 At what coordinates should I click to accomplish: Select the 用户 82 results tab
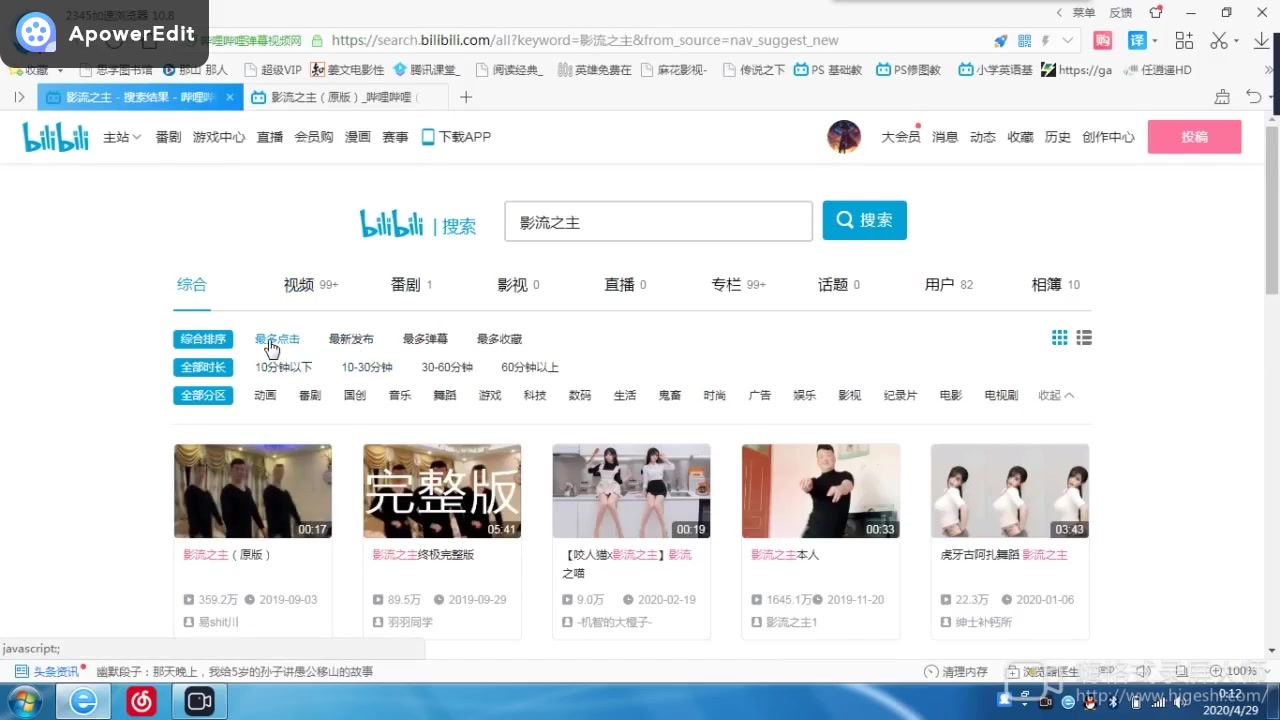tap(949, 285)
